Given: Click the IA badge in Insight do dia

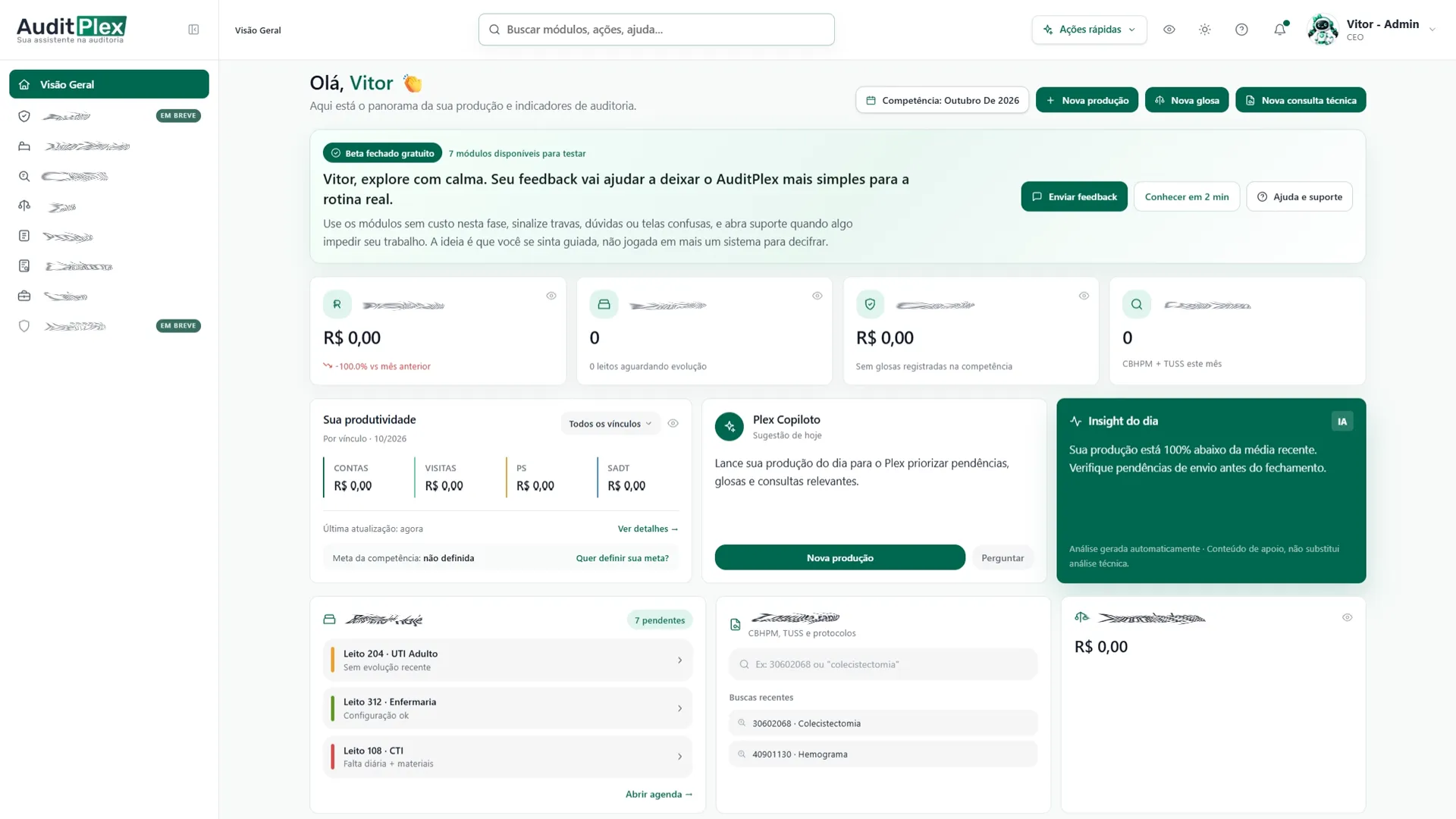Looking at the screenshot, I should point(1342,421).
